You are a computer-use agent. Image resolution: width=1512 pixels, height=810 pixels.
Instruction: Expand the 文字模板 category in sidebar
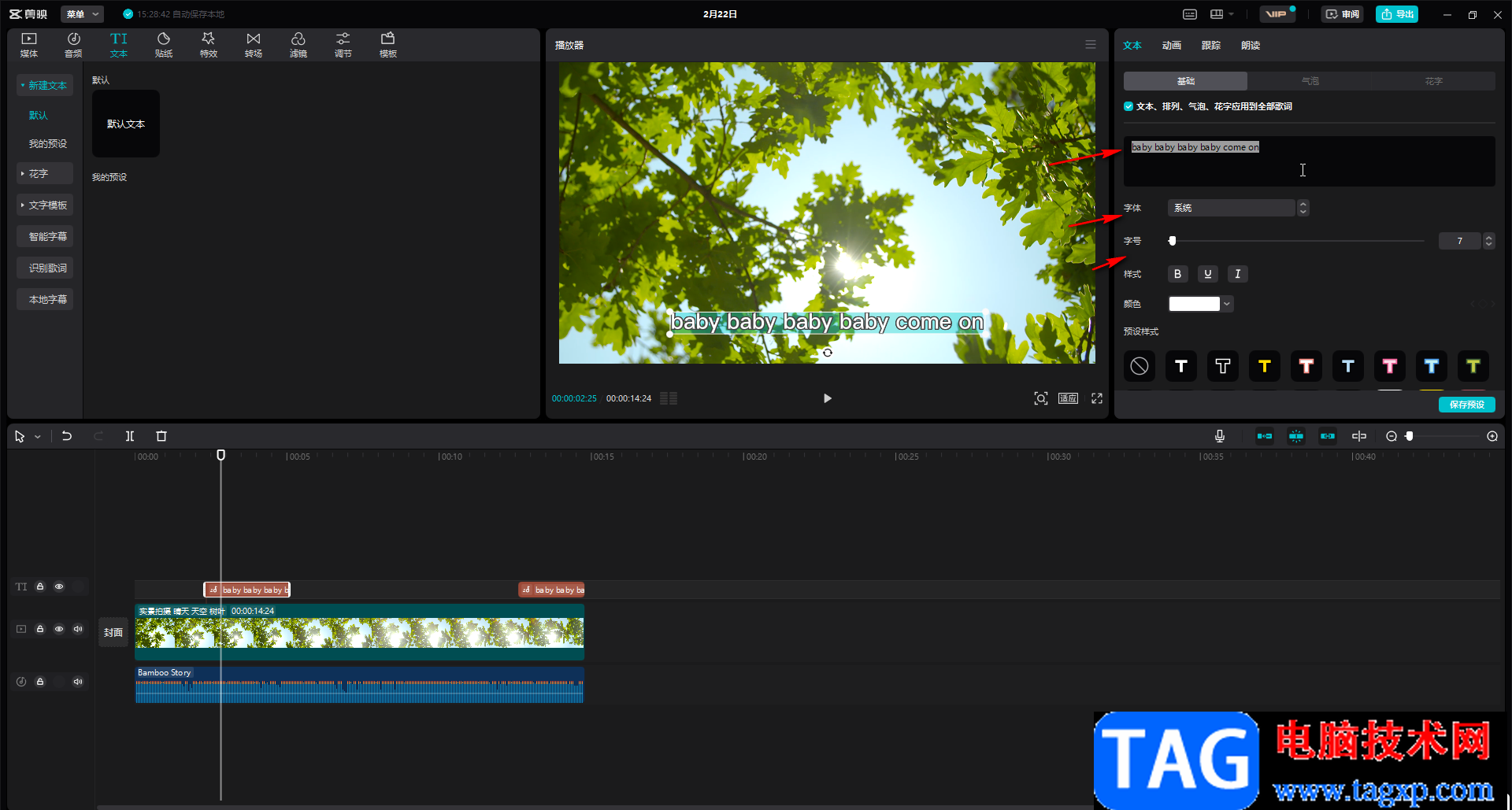click(45, 205)
